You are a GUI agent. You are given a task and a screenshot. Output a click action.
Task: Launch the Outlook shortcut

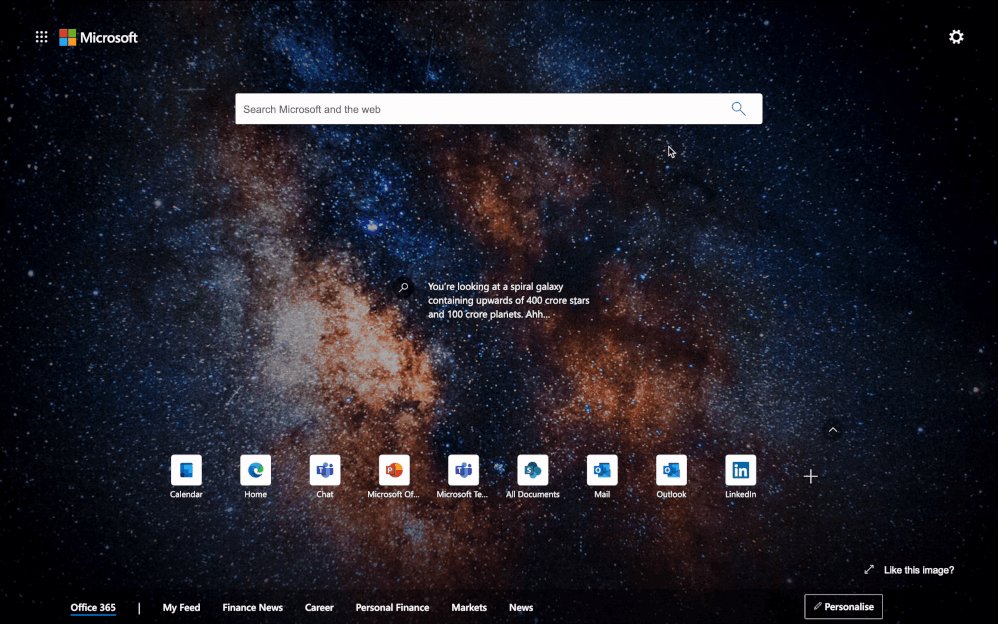[670, 470]
